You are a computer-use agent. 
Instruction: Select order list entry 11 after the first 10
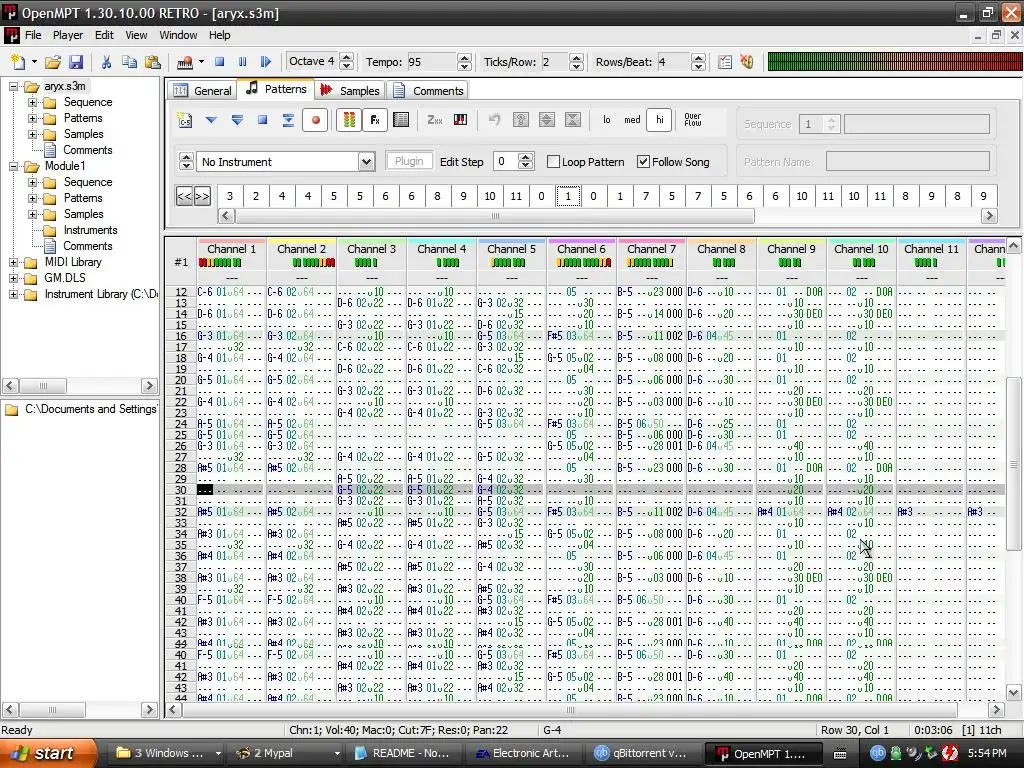click(516, 196)
